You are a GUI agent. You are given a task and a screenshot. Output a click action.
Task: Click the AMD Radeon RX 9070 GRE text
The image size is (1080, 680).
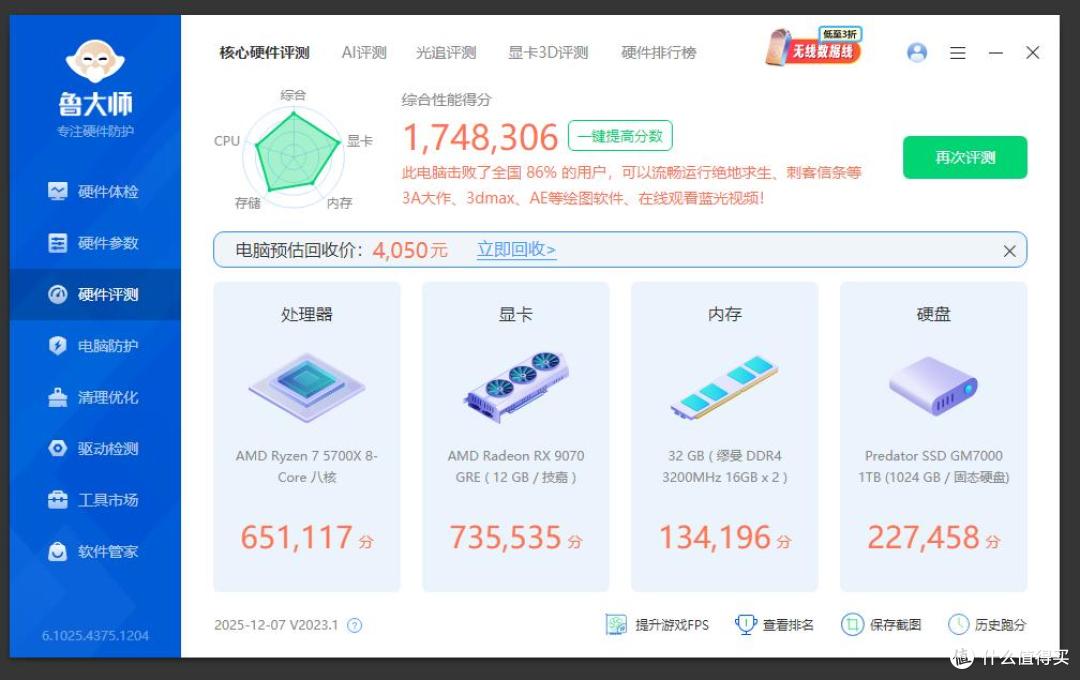[516, 466]
